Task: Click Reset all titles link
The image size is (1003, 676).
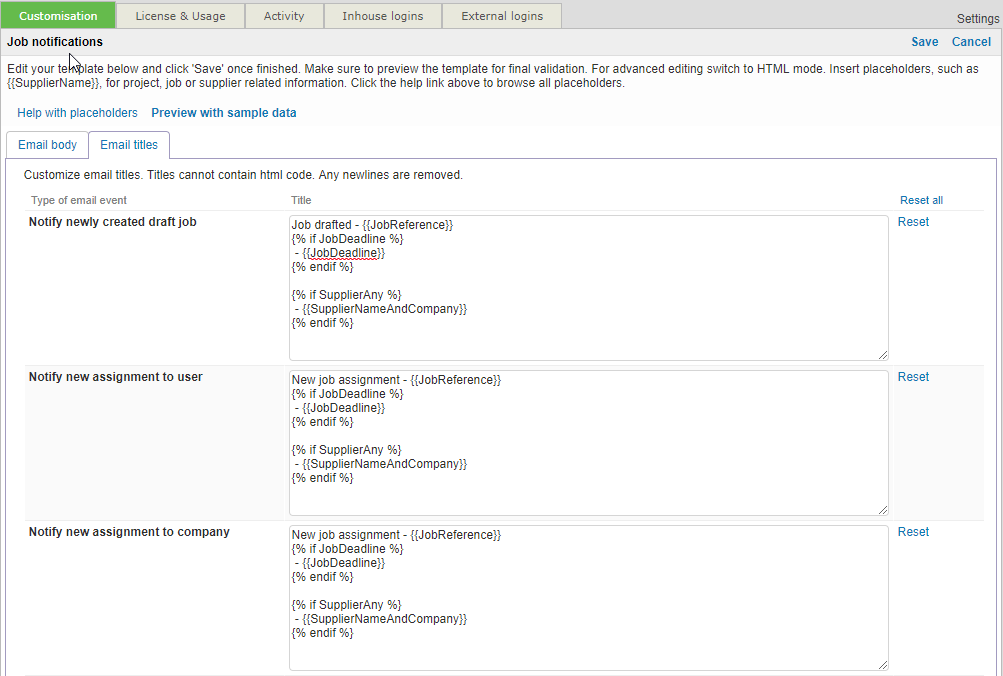Action: (921, 200)
